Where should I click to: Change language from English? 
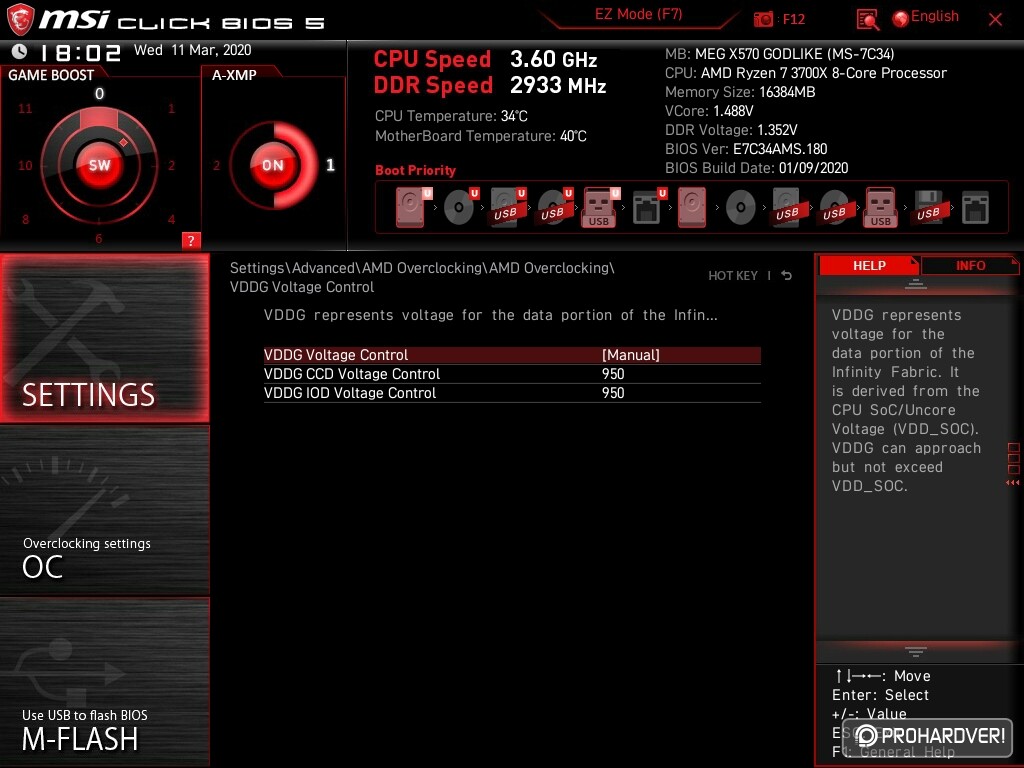[x=935, y=16]
